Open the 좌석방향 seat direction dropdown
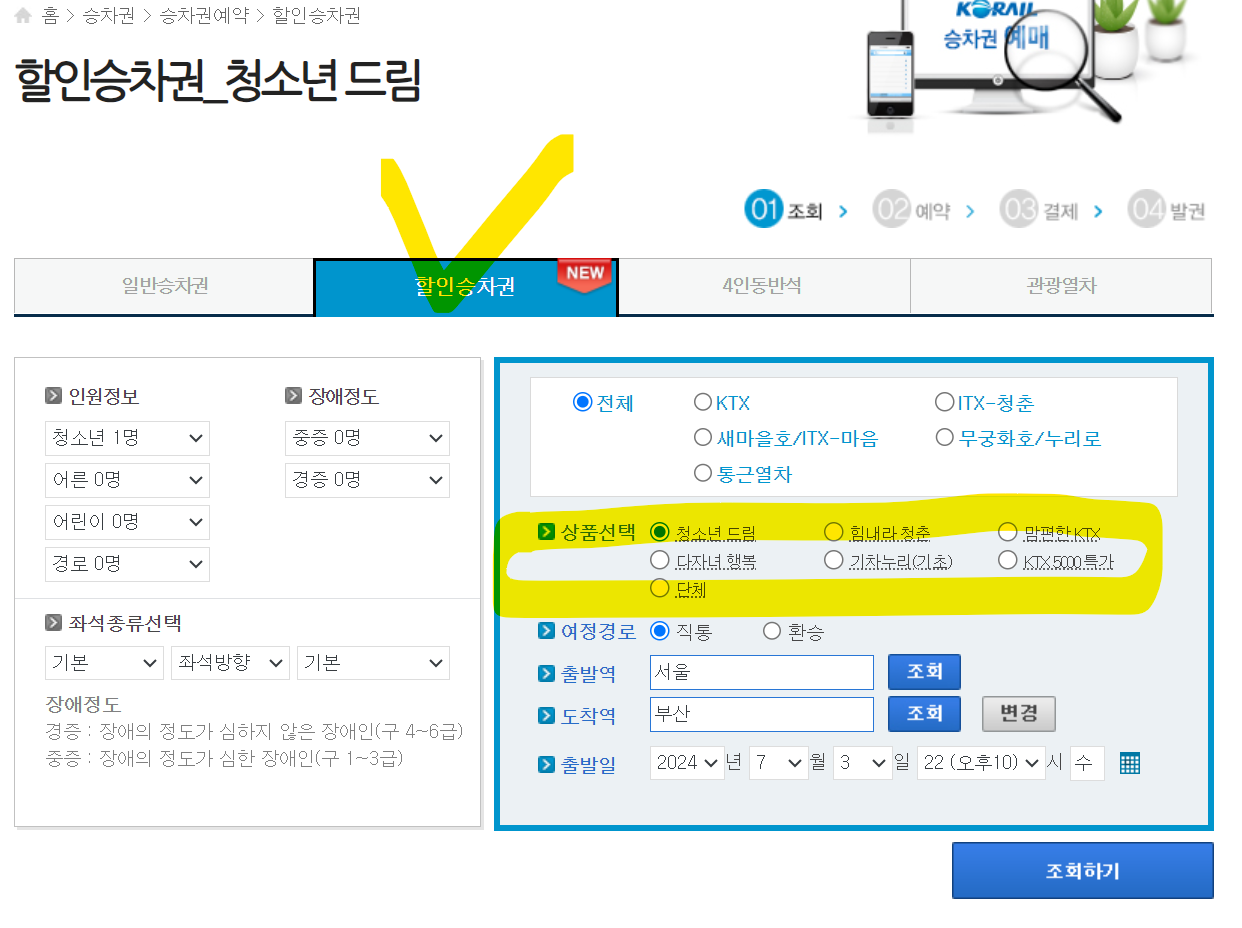 (230, 662)
